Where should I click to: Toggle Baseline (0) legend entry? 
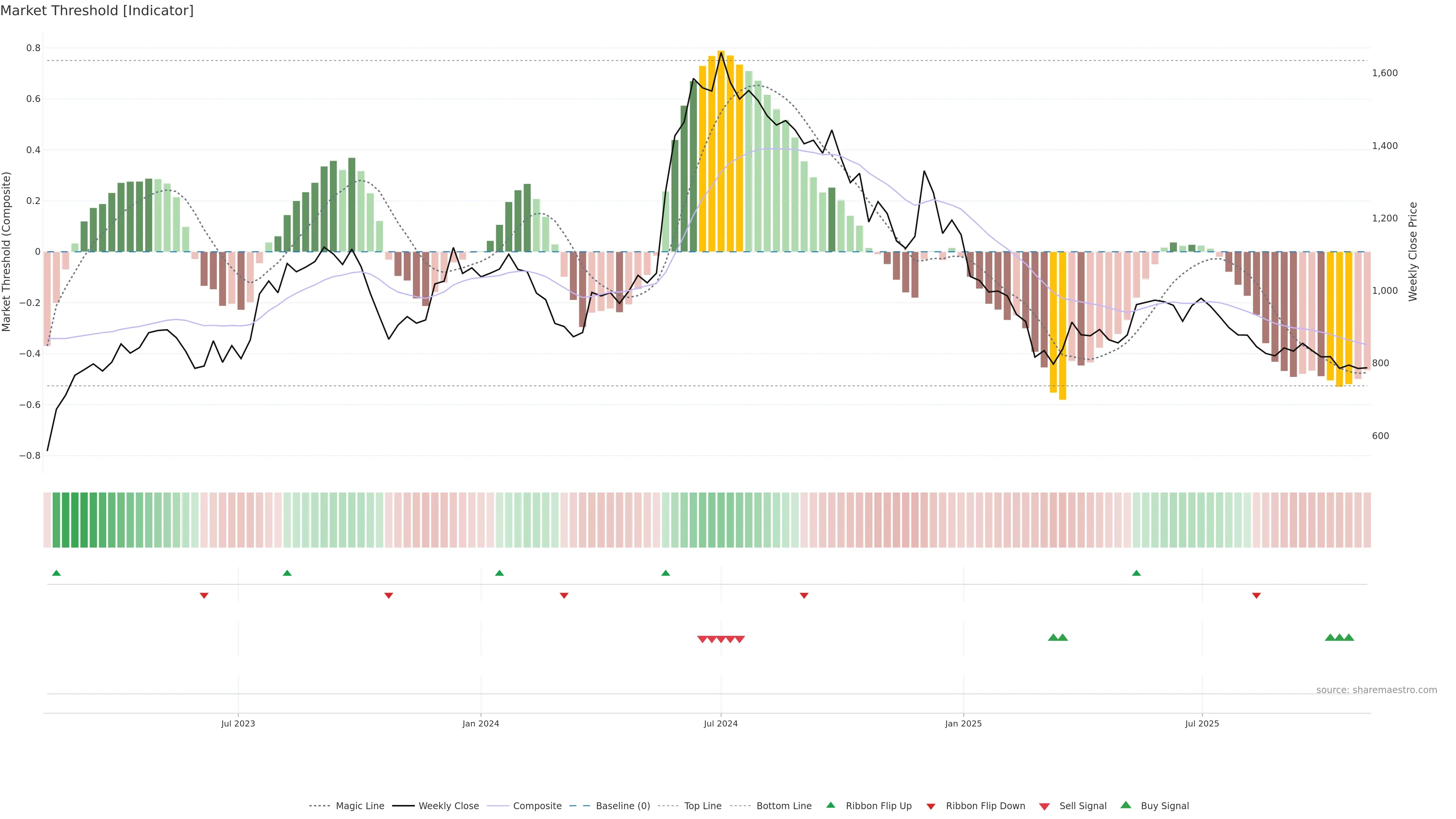click(622, 806)
